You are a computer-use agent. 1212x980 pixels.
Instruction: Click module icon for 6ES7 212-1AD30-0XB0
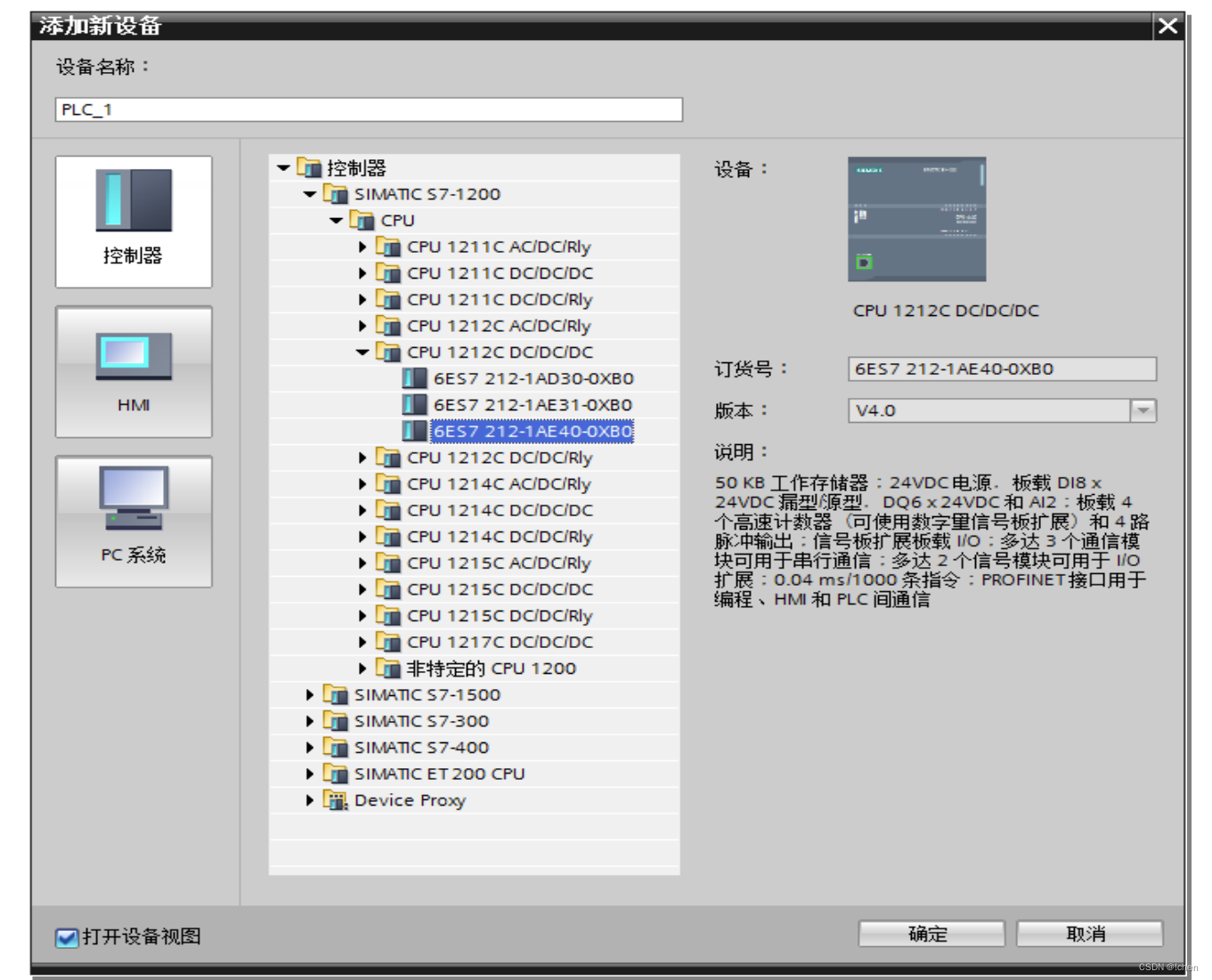tap(415, 378)
